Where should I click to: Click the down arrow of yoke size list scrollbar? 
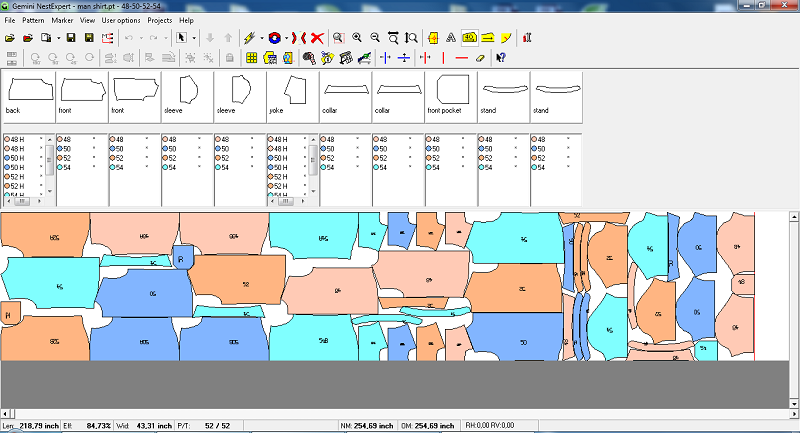(313, 191)
